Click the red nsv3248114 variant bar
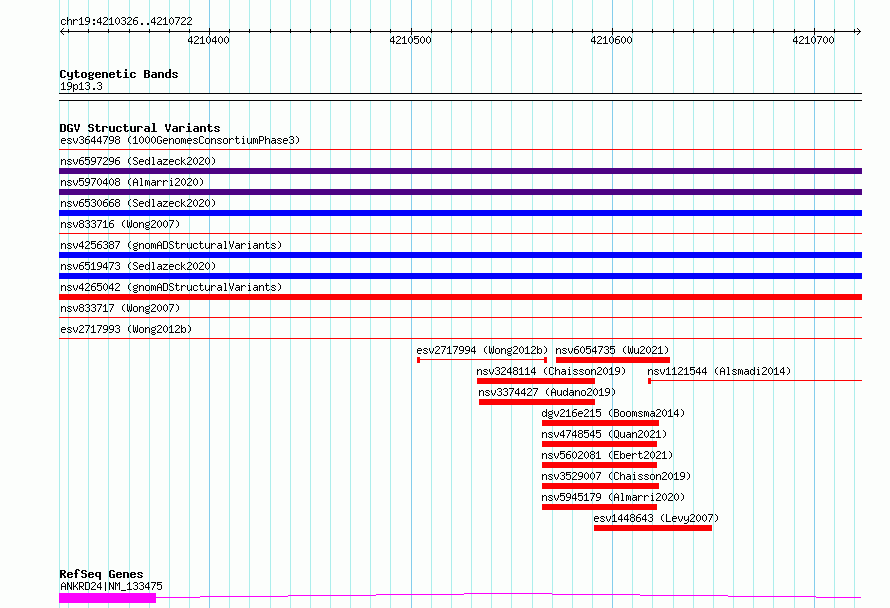 click(x=536, y=381)
